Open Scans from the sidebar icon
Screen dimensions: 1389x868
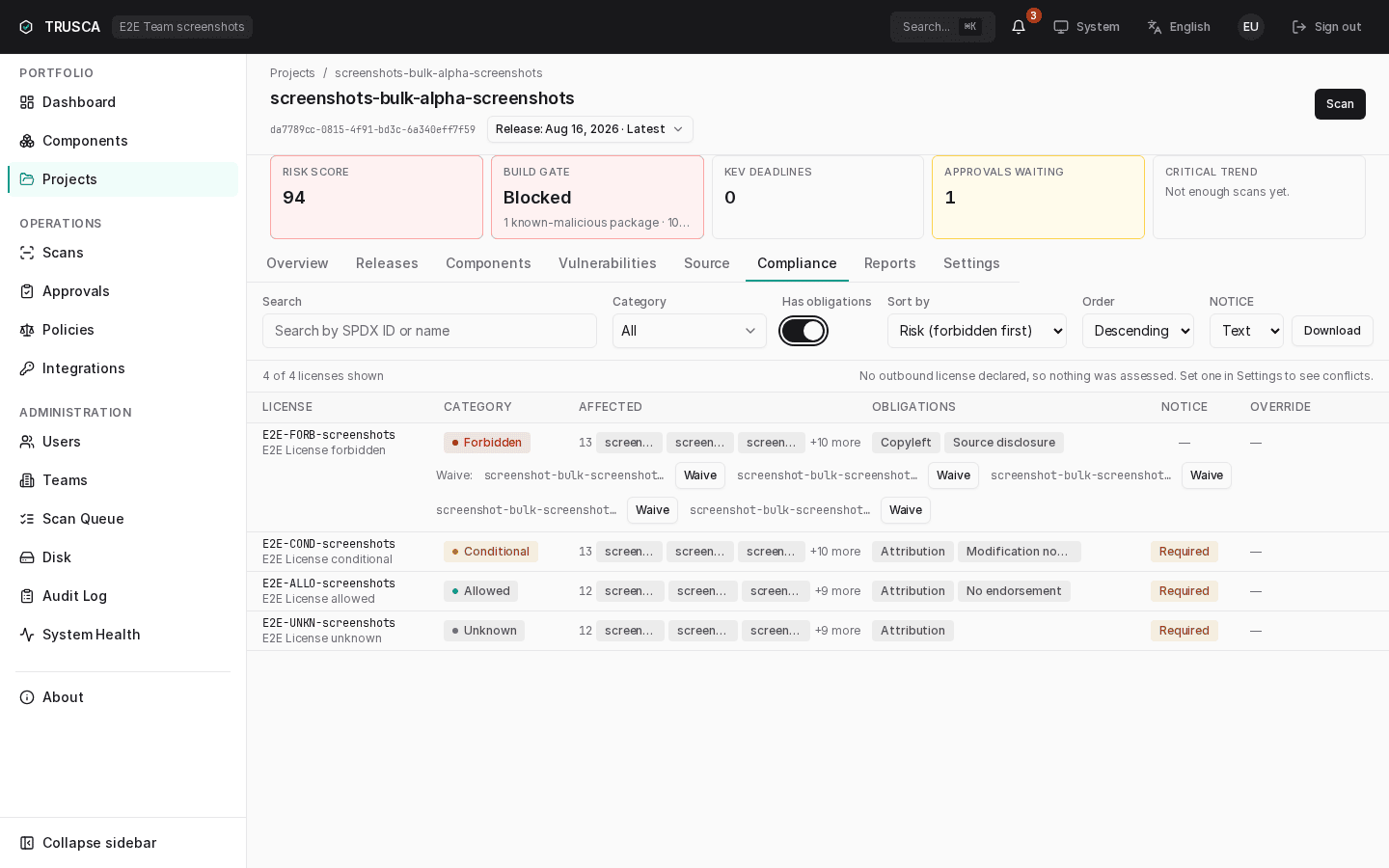(x=27, y=253)
